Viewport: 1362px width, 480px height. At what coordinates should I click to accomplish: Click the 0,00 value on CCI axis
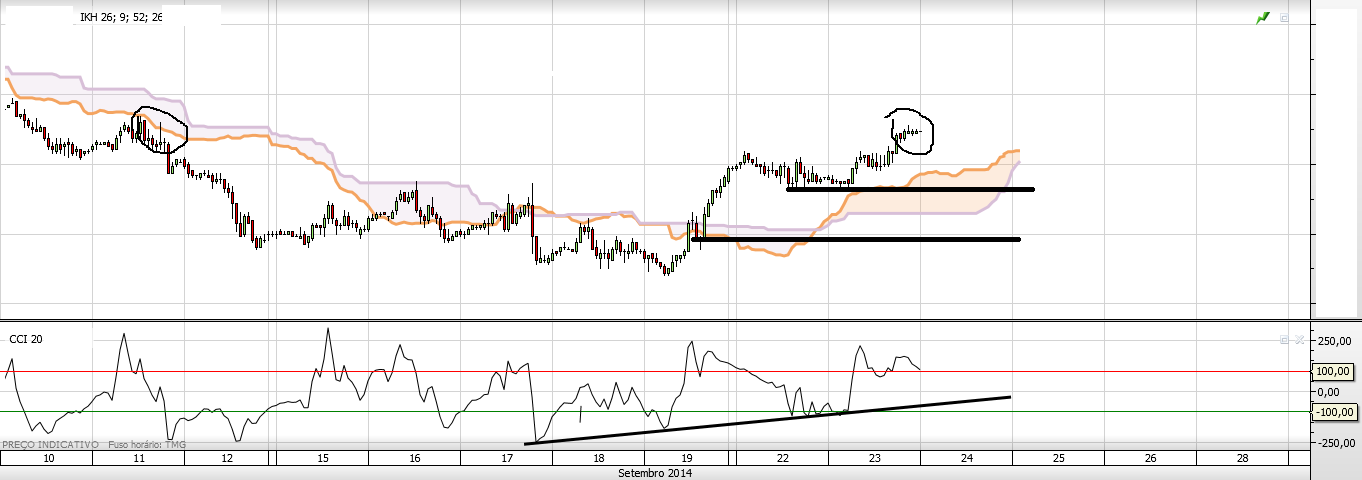(x=1330, y=392)
